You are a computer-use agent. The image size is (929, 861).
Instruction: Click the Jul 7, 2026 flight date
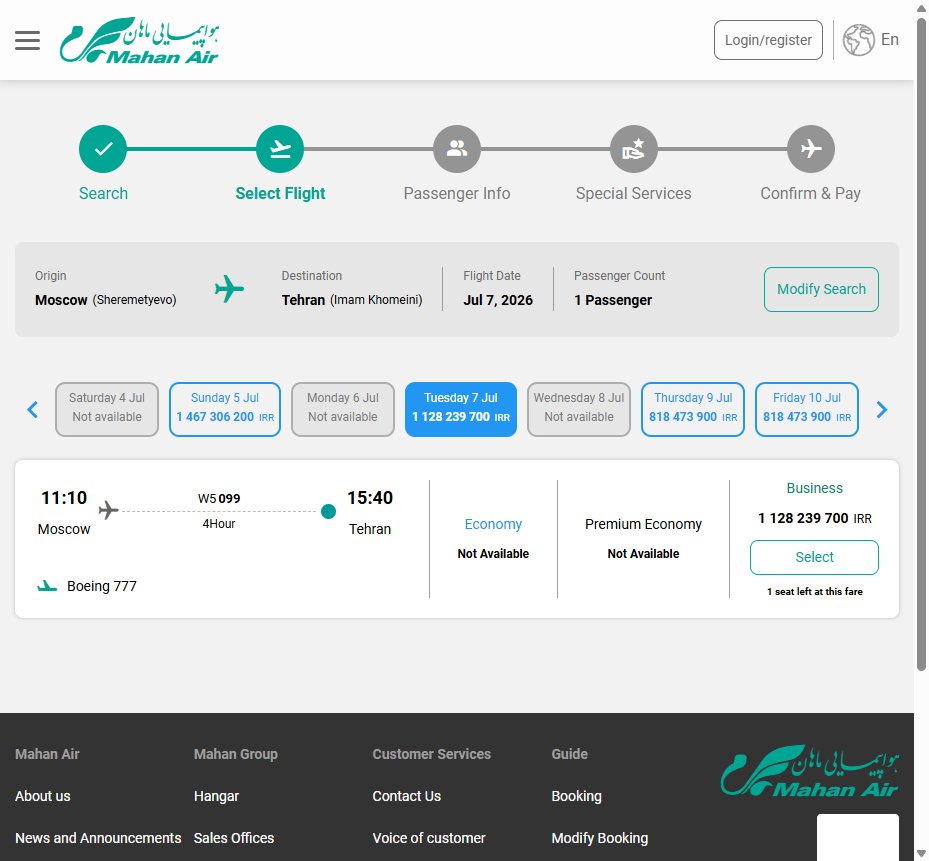[x=498, y=300]
